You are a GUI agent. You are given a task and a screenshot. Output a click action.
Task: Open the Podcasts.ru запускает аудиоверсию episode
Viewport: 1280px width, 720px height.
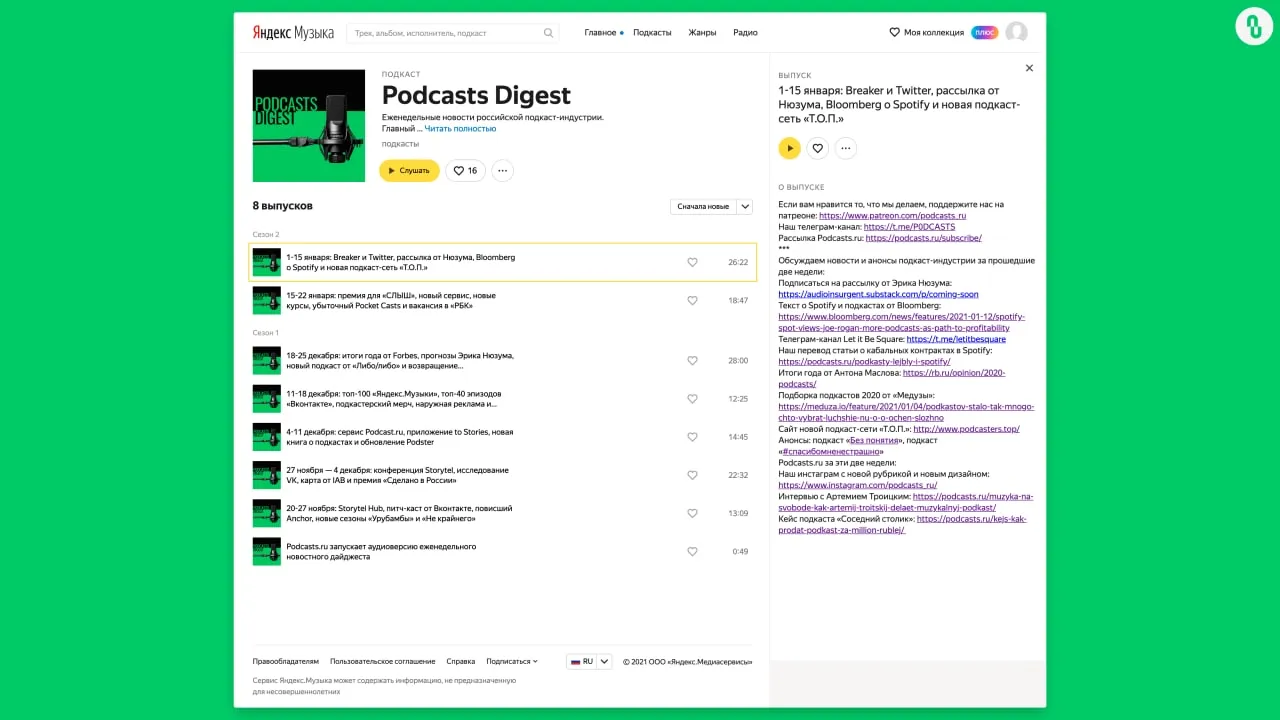503,551
